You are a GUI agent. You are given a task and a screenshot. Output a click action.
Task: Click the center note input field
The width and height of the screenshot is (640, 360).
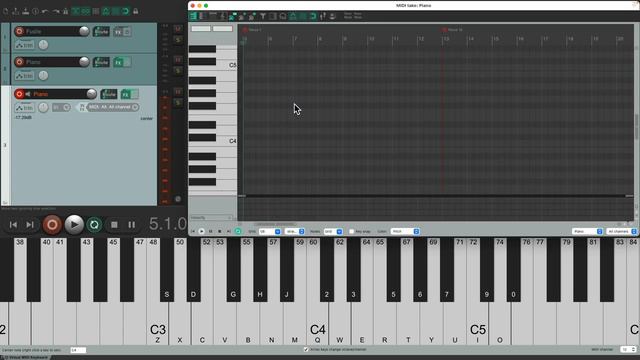point(78,350)
